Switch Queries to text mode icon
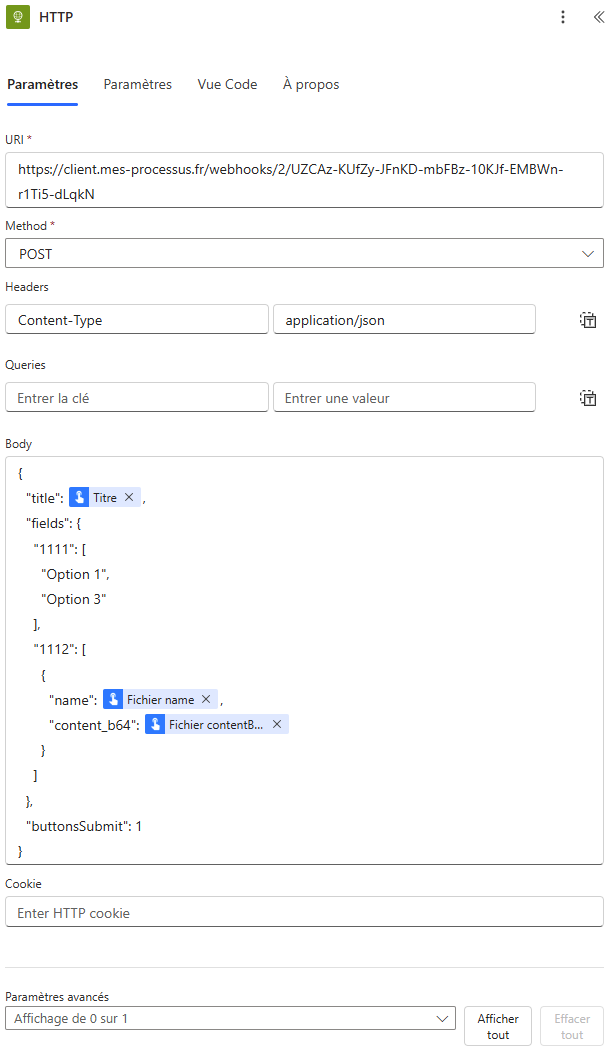 click(x=588, y=398)
